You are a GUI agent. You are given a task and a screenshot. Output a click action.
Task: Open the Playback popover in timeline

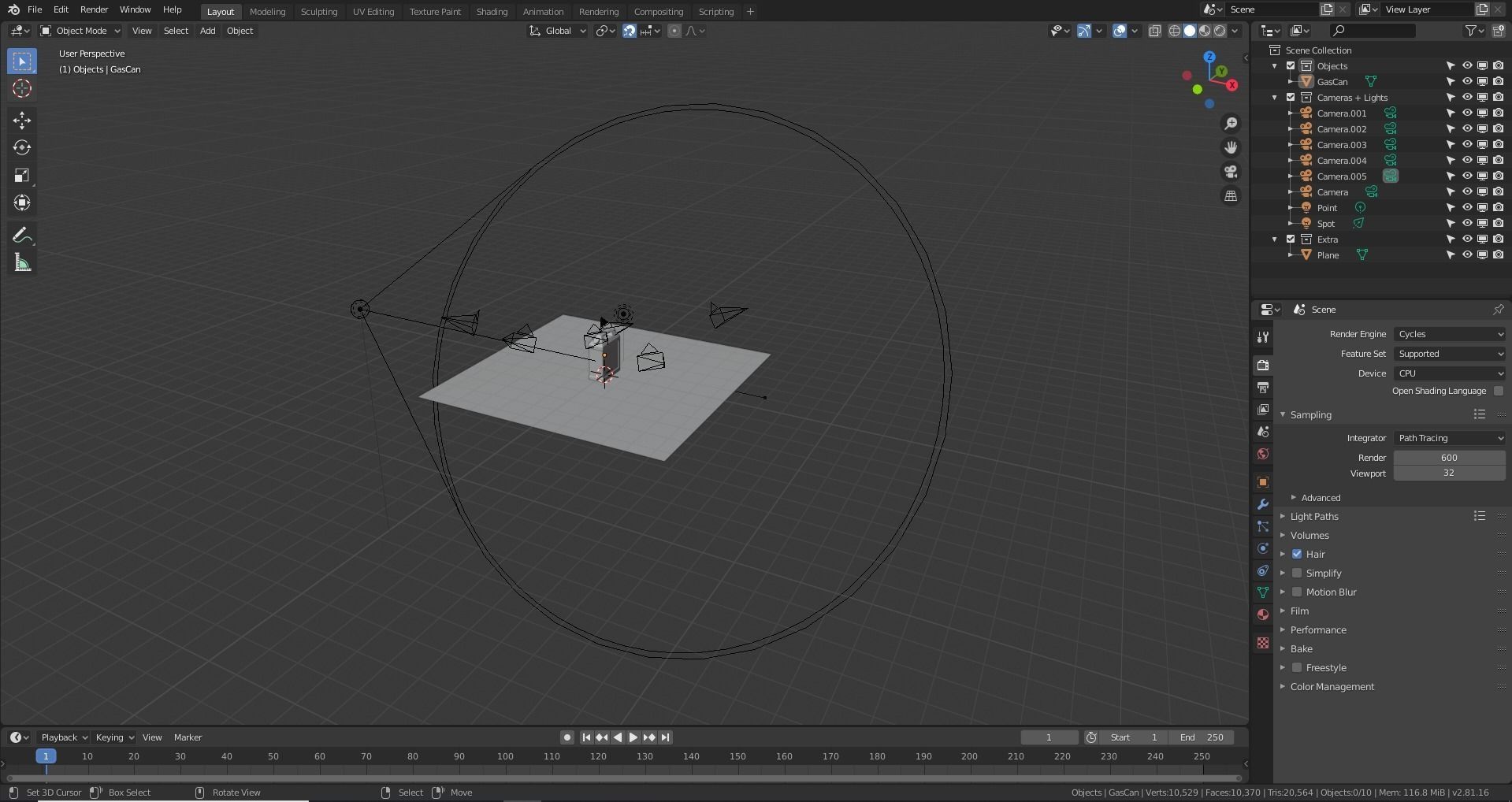[x=64, y=737]
